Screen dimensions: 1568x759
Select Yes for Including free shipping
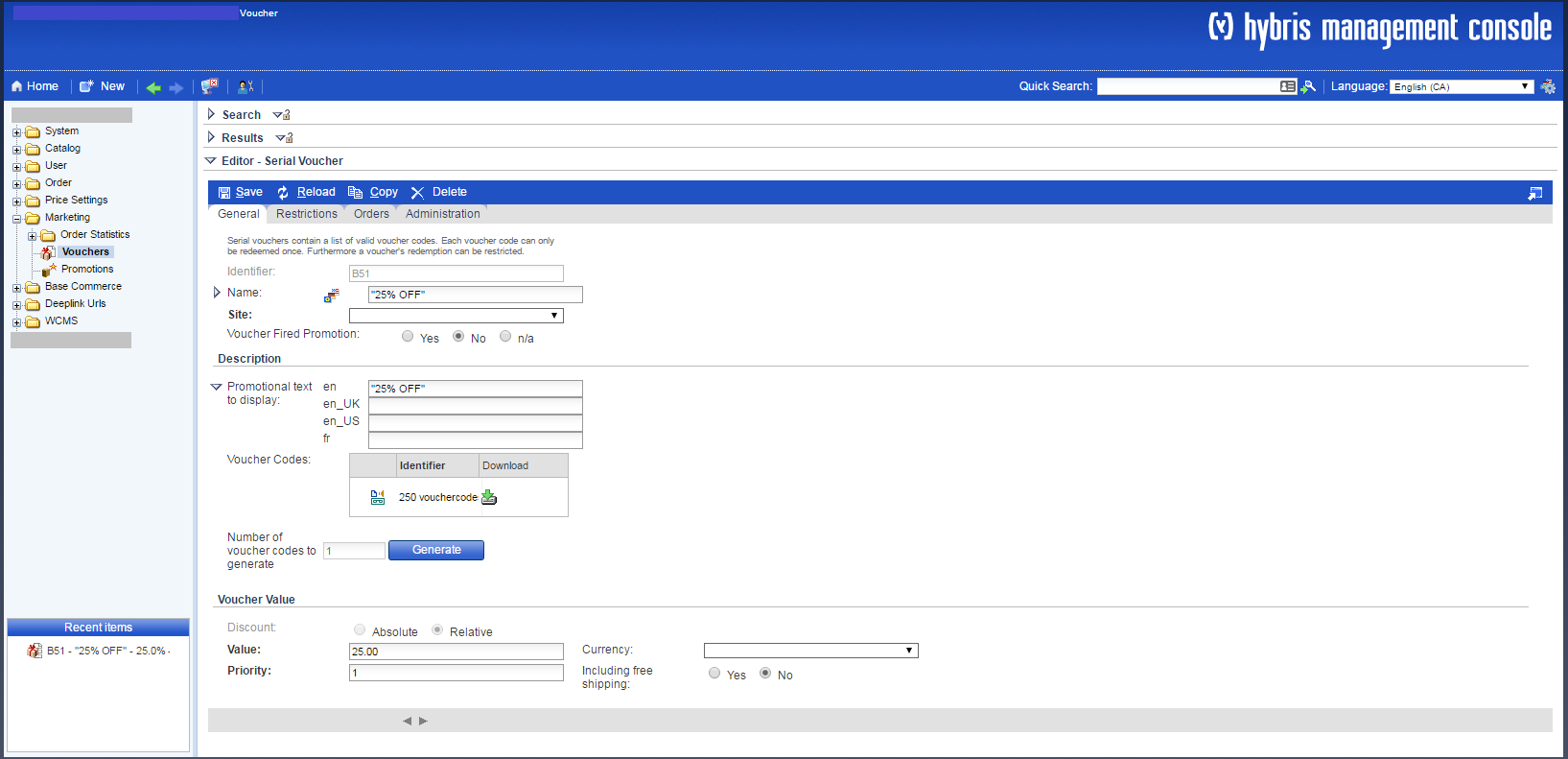pyautogui.click(x=714, y=674)
